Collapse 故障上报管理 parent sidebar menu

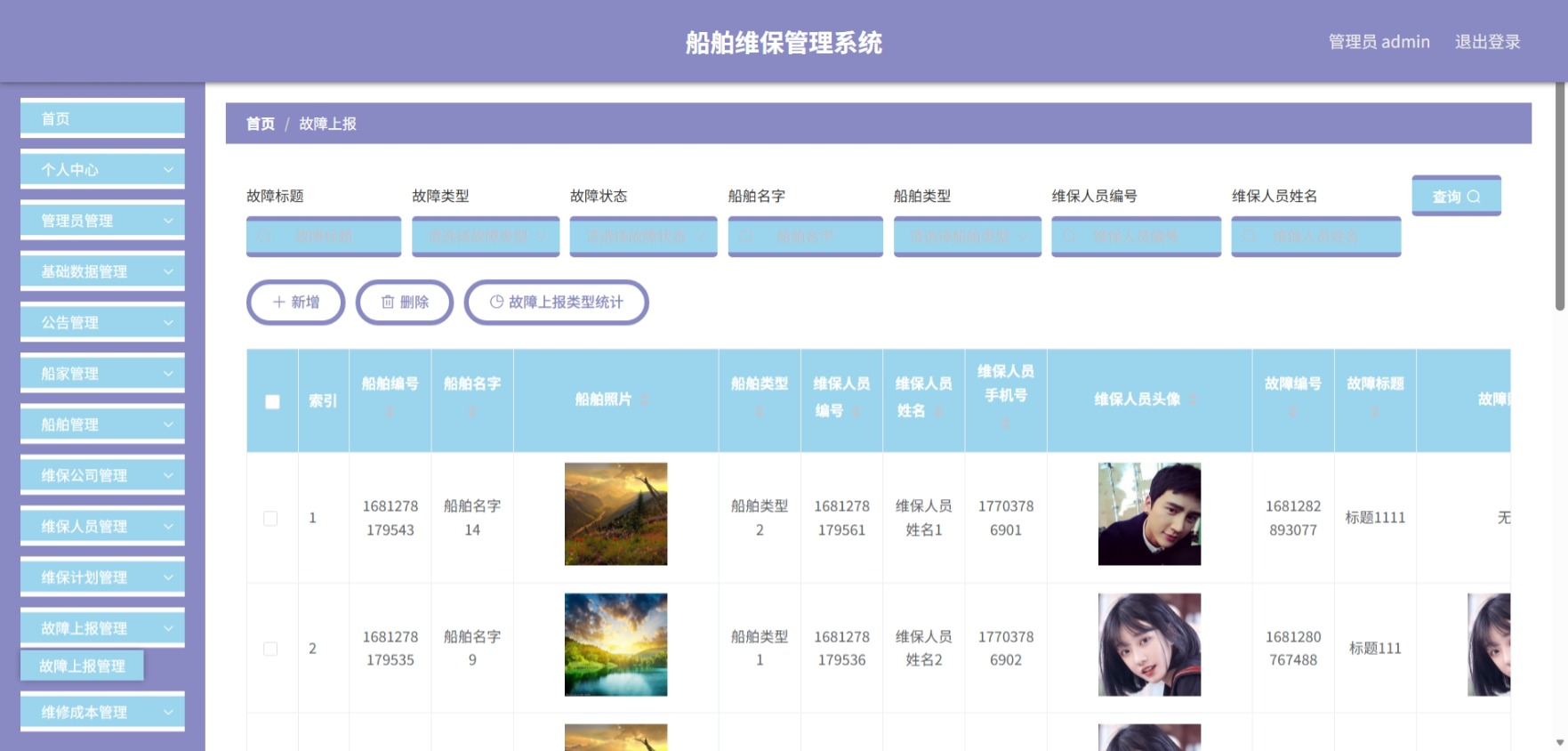click(x=102, y=627)
